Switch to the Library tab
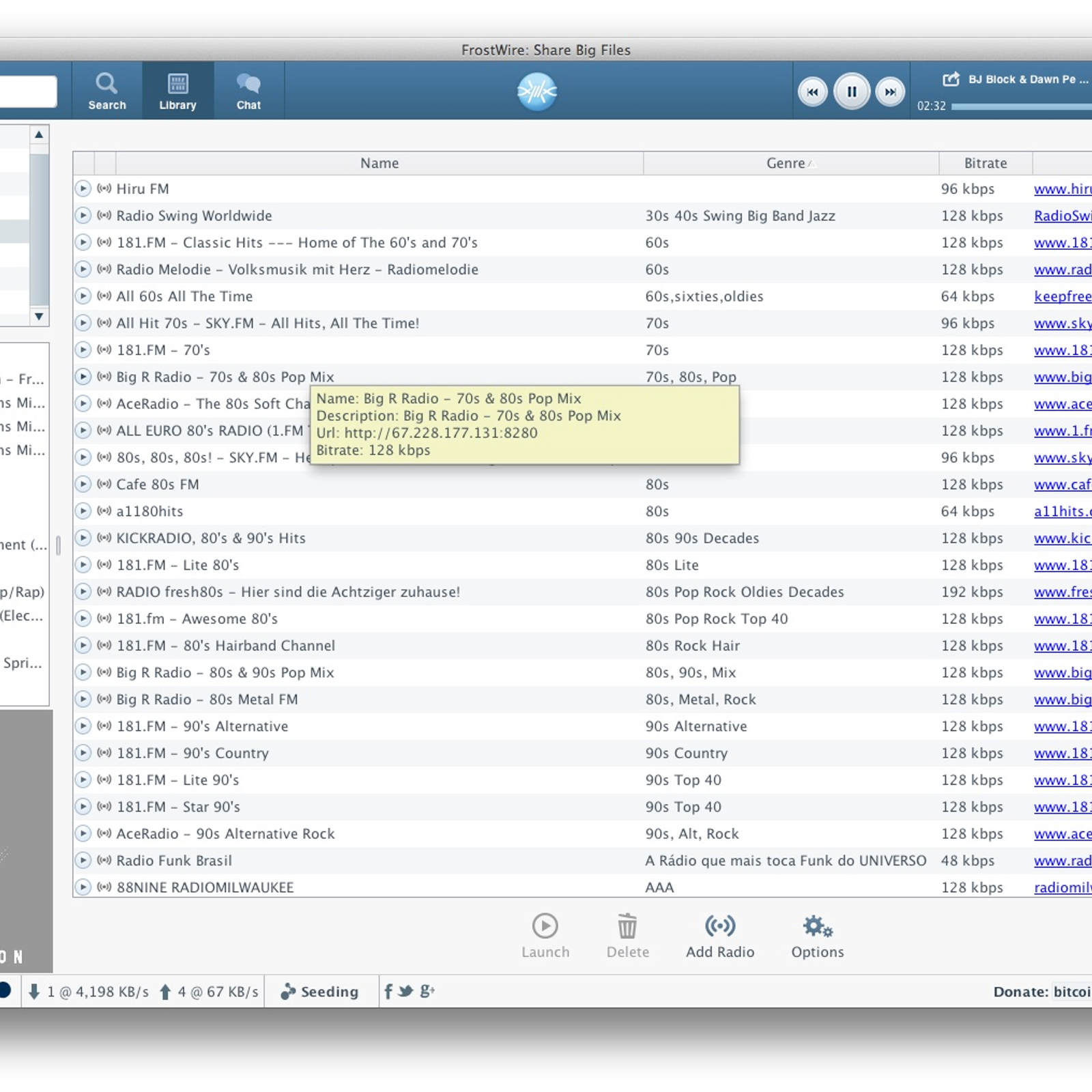Image resolution: width=1092 pixels, height=1092 pixels. [177, 91]
